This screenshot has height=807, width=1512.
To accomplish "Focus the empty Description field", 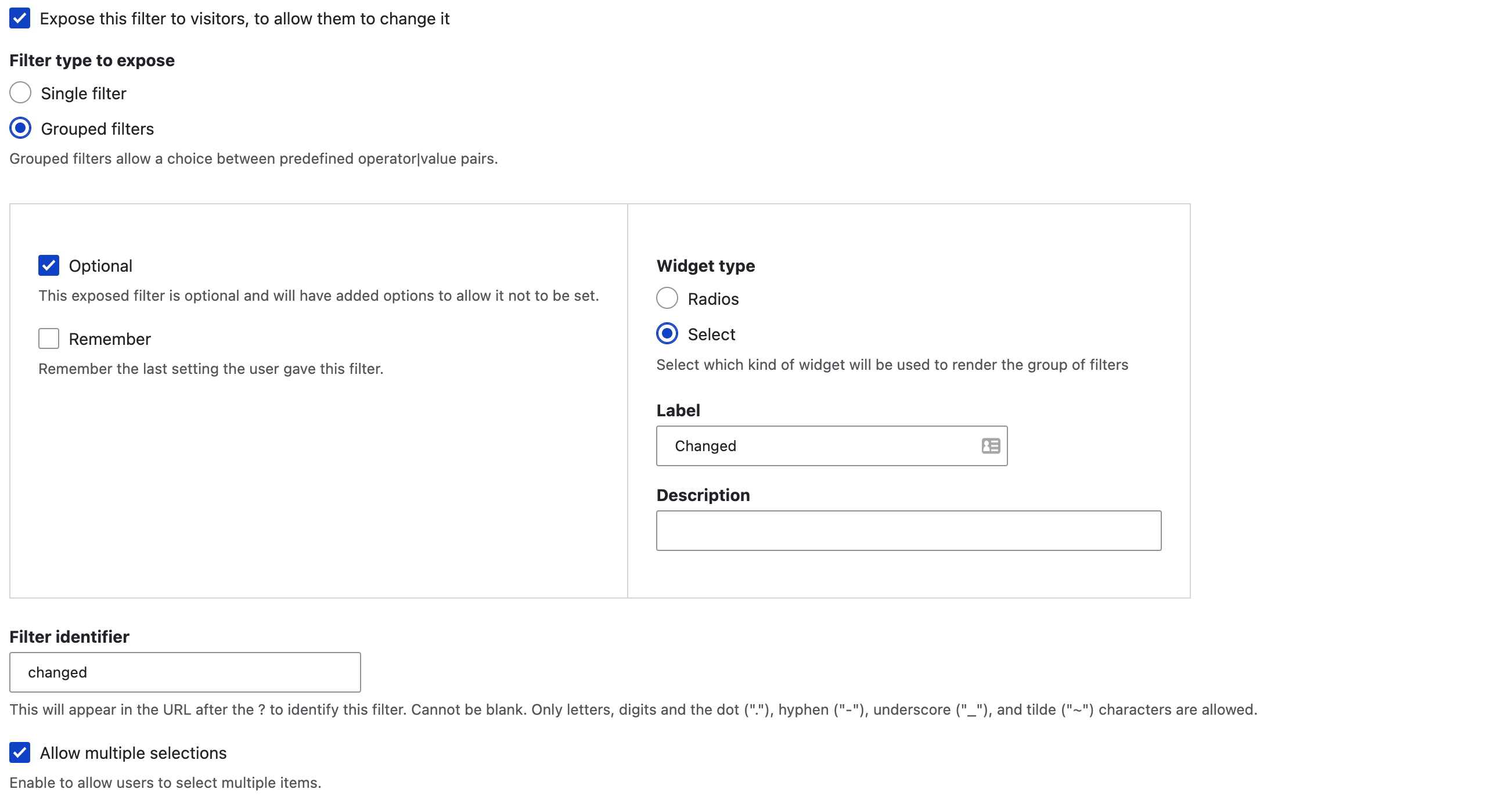I will 908,531.
